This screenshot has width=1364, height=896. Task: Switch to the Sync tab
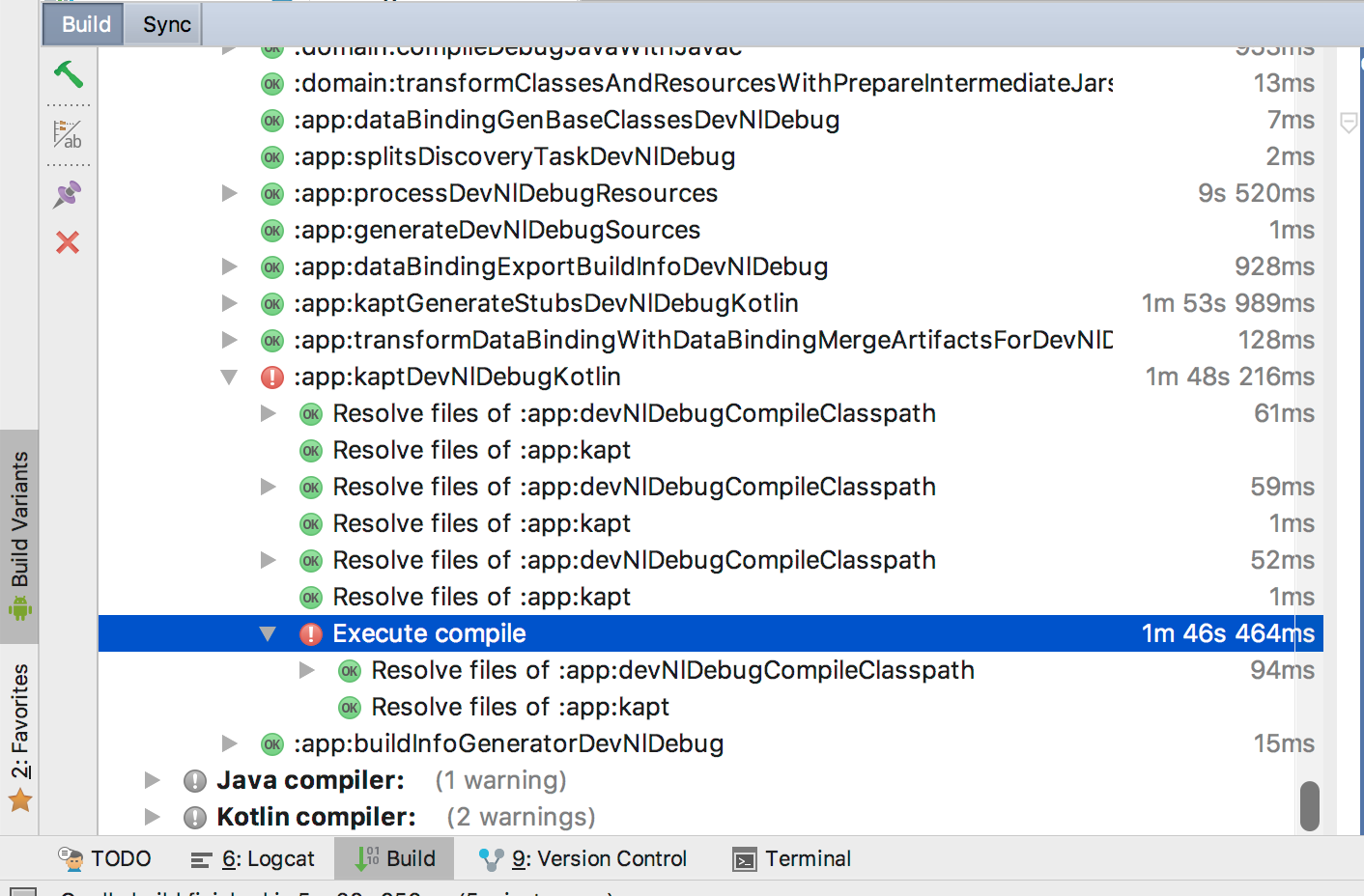tap(166, 24)
